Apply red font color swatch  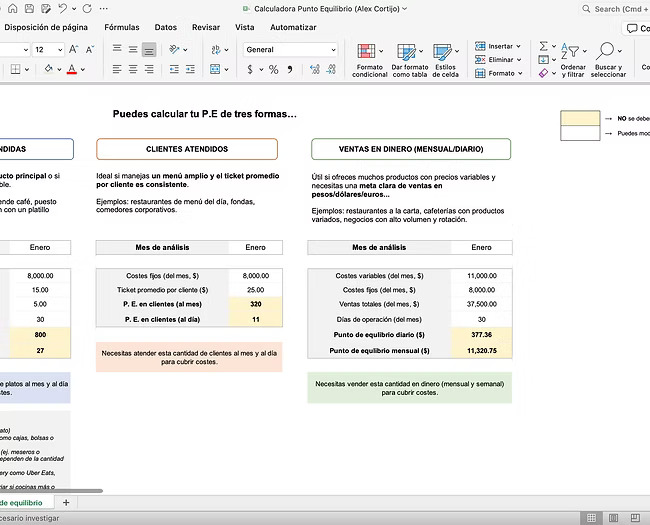71,70
